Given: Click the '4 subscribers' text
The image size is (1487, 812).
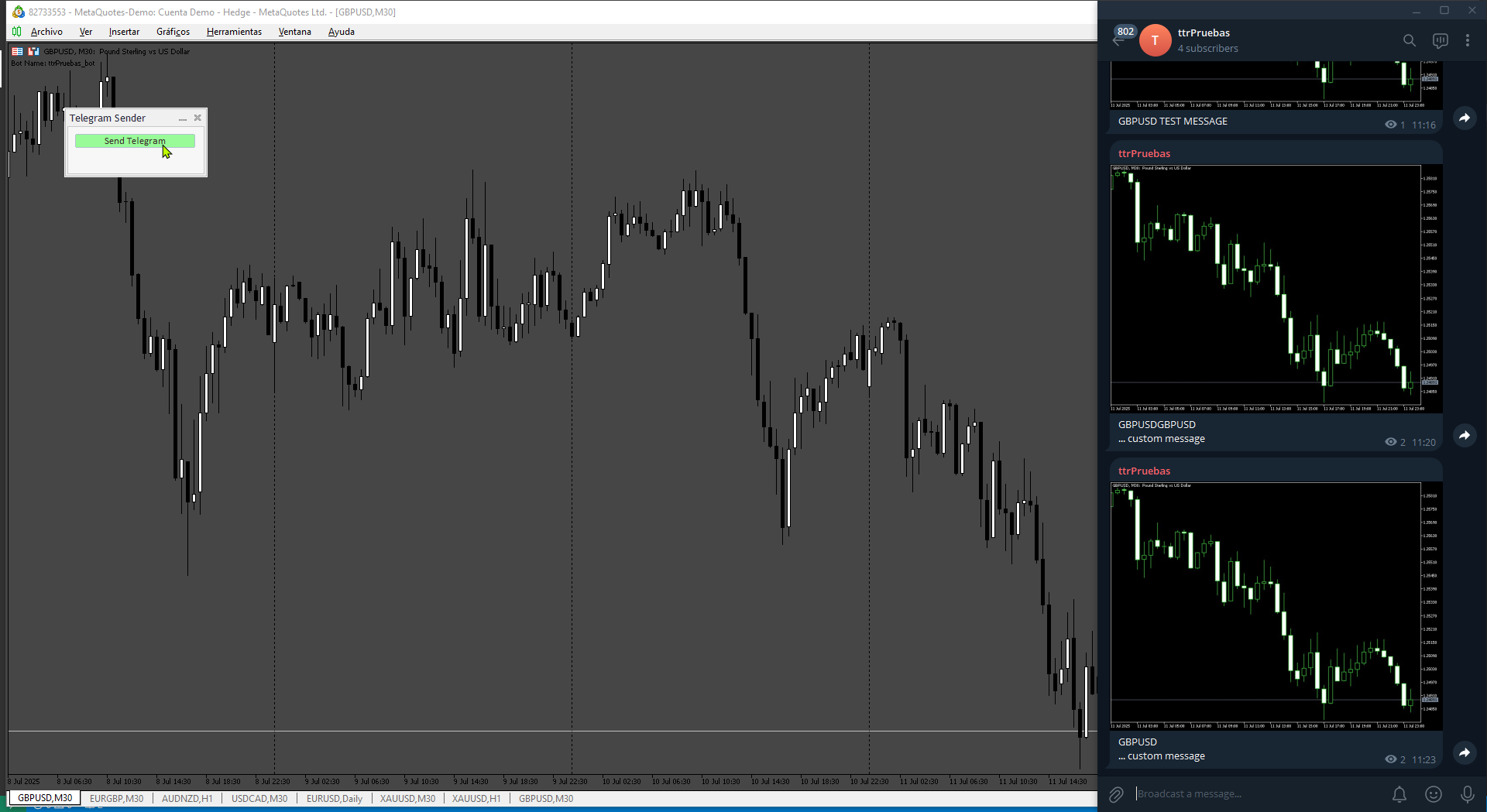Looking at the screenshot, I should click(x=1208, y=48).
